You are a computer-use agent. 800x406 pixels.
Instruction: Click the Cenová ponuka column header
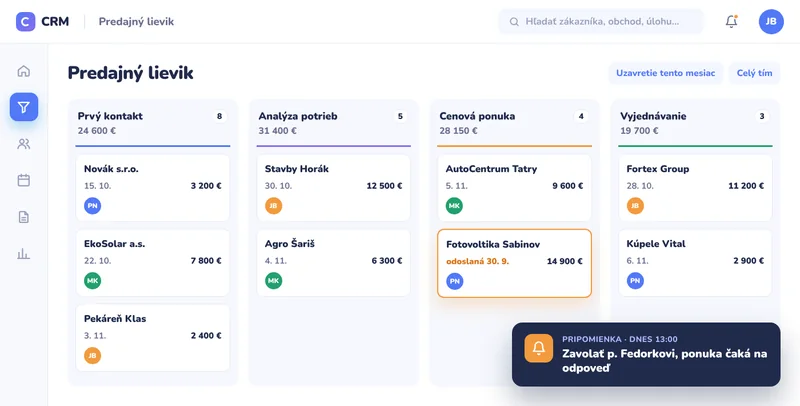(477, 116)
